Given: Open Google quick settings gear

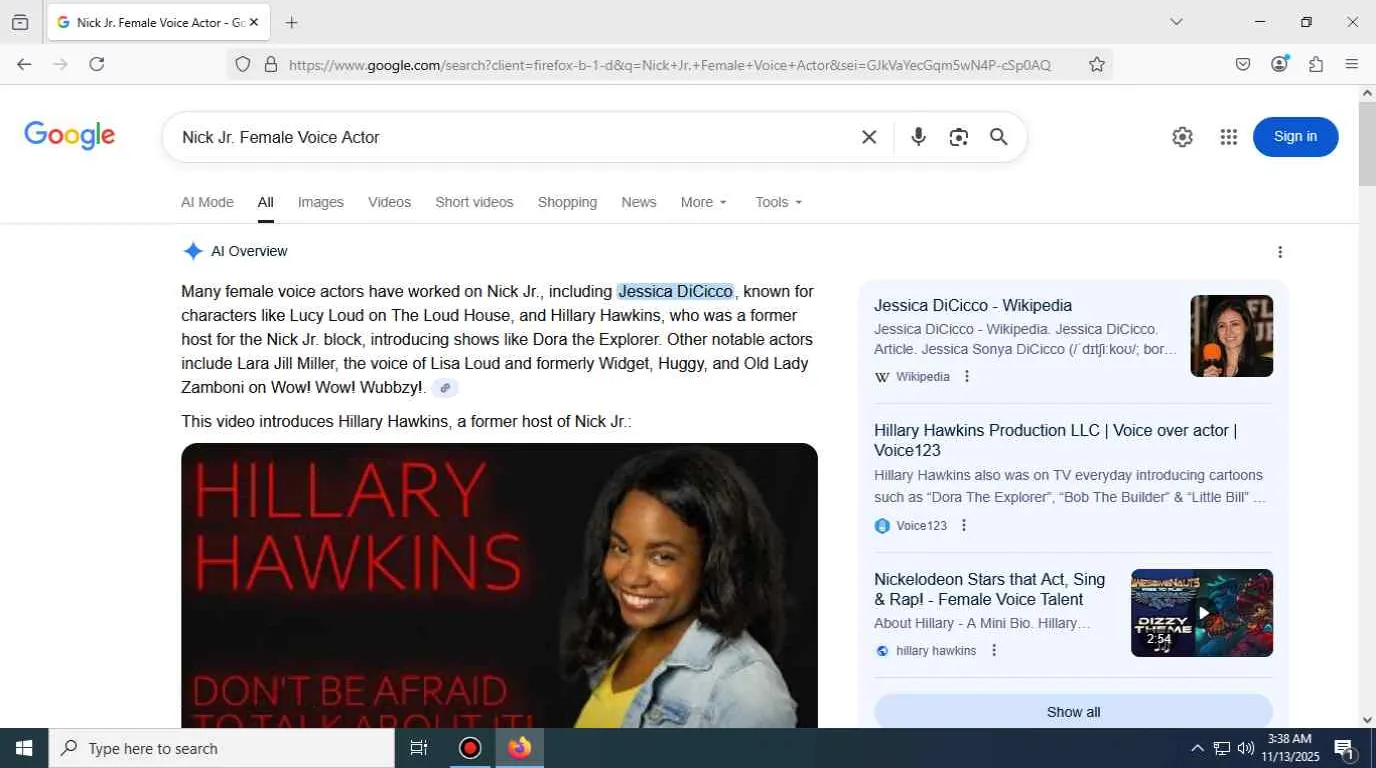Looking at the screenshot, I should (x=1183, y=137).
